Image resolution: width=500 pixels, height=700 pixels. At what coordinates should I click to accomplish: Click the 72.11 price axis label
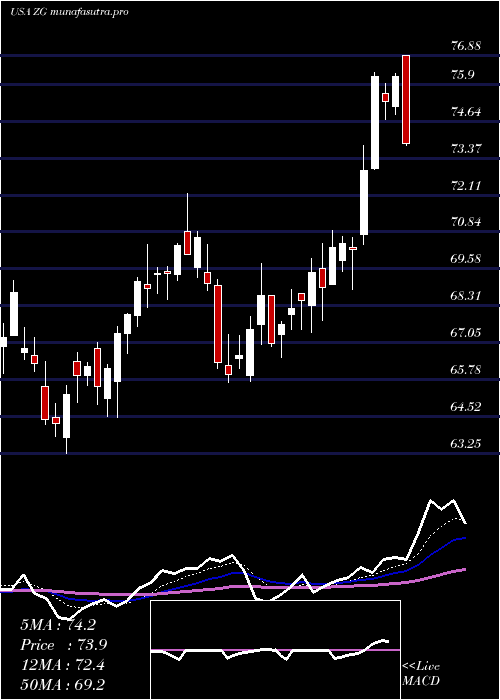coord(467,185)
